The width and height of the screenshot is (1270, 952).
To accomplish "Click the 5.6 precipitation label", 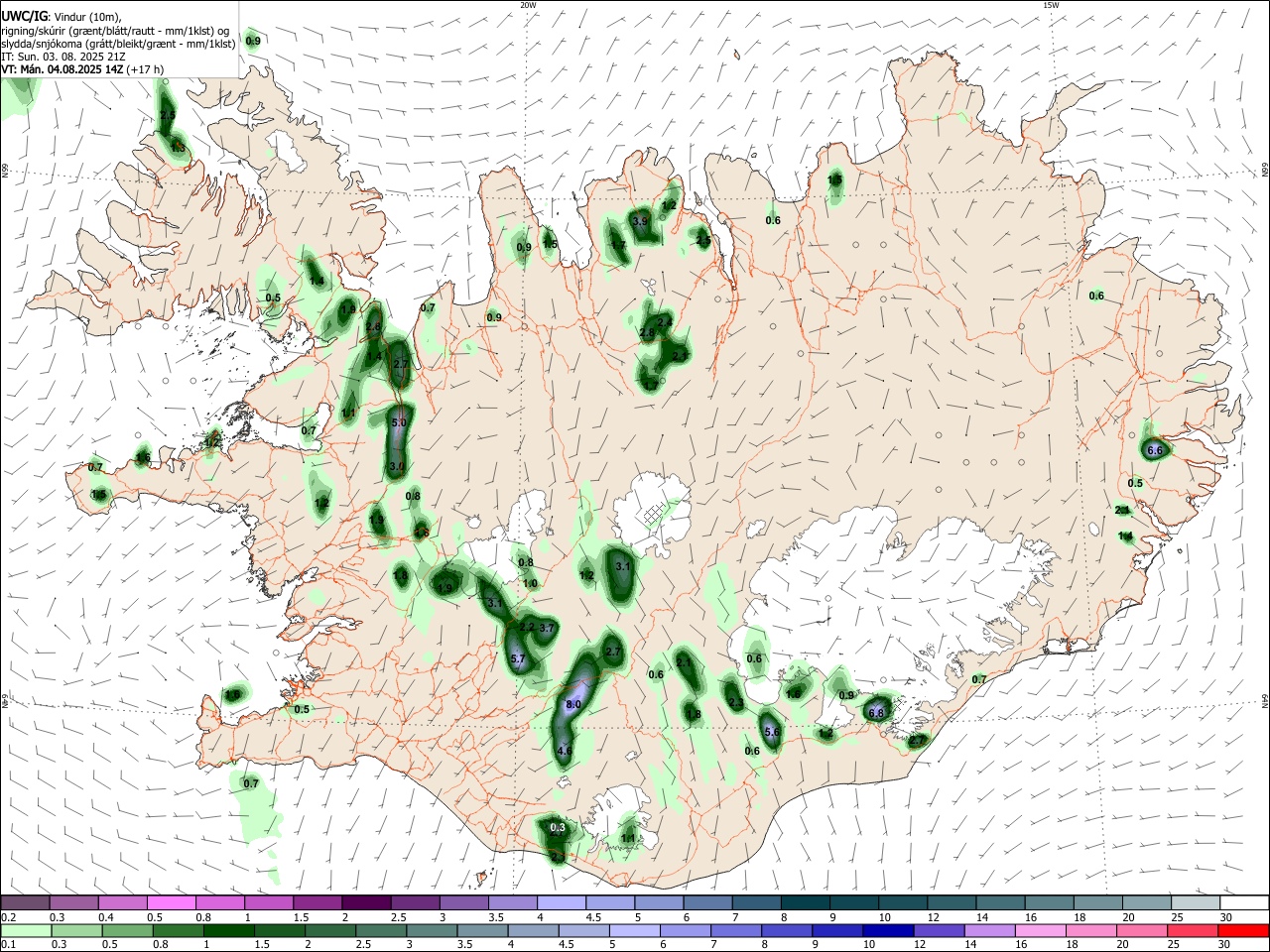I will coord(773,732).
